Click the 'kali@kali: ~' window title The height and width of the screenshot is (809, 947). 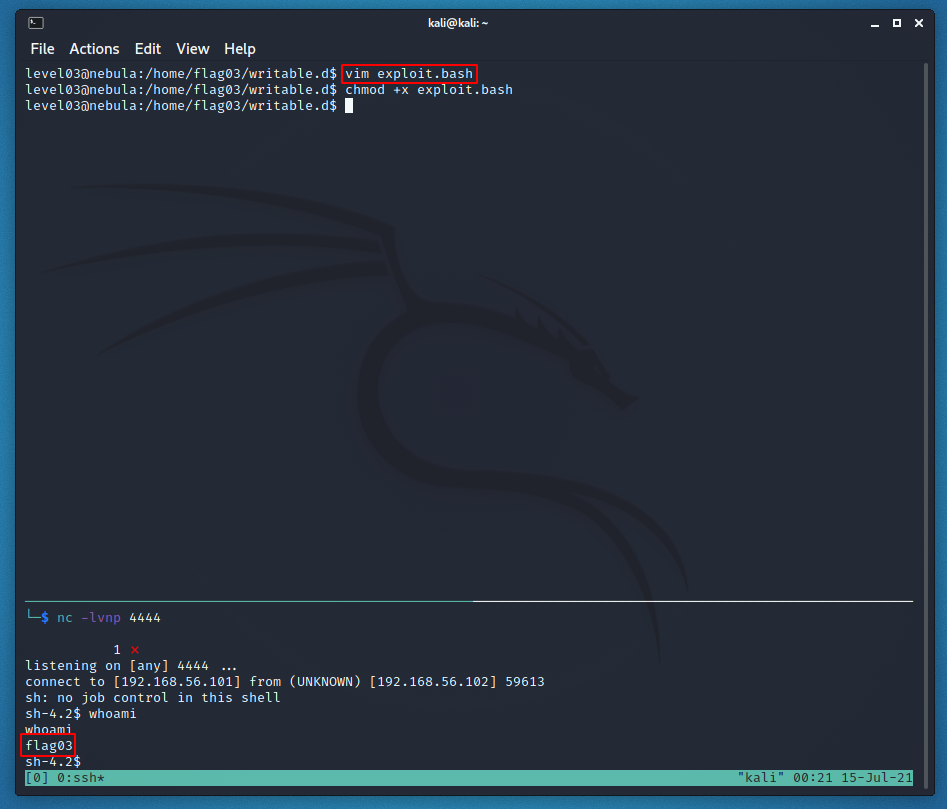[x=458, y=23]
